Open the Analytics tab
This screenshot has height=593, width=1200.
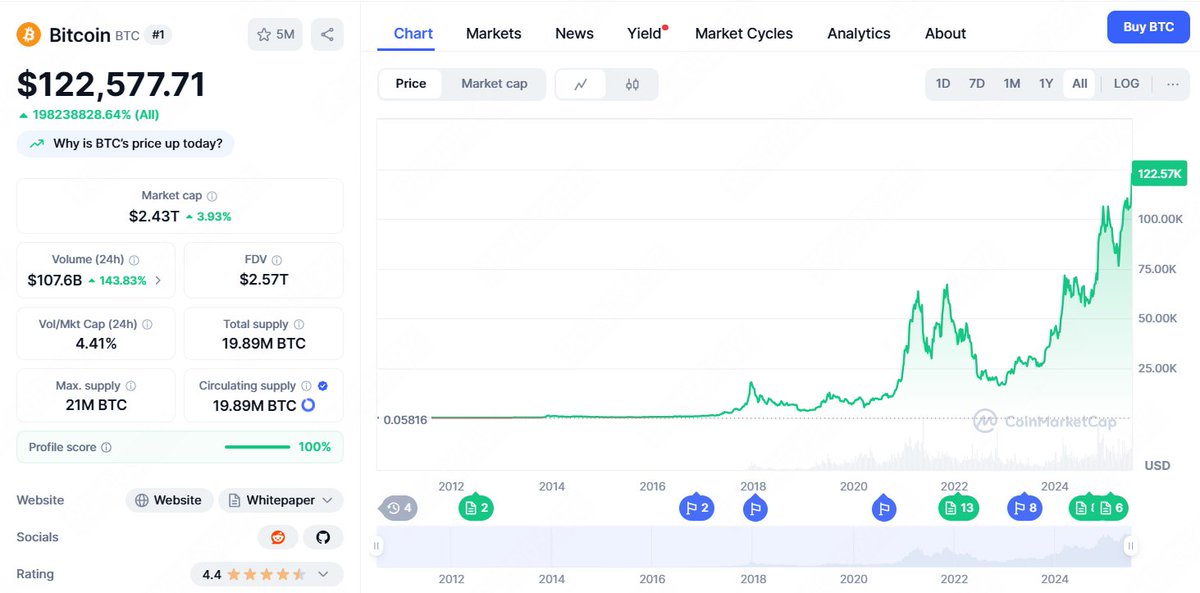pyautogui.click(x=859, y=33)
